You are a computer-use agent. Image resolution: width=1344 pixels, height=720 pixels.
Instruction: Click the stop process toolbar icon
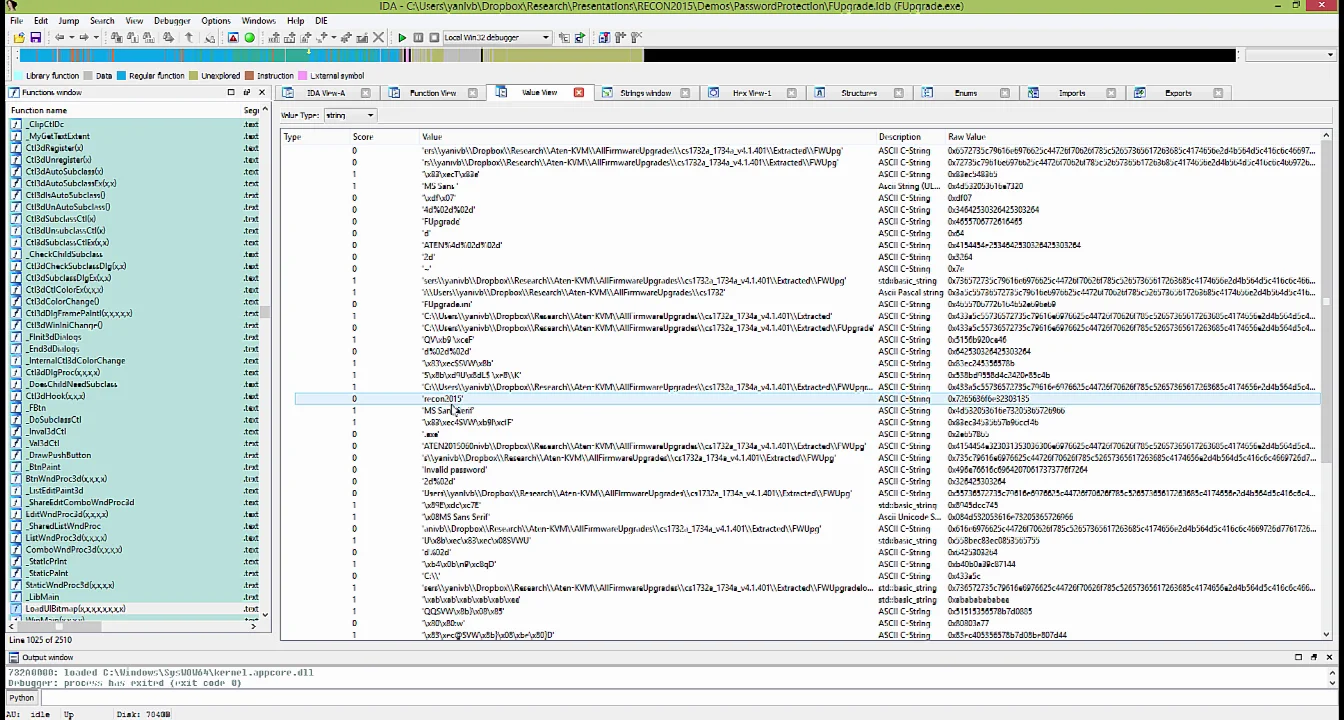[x=434, y=38]
